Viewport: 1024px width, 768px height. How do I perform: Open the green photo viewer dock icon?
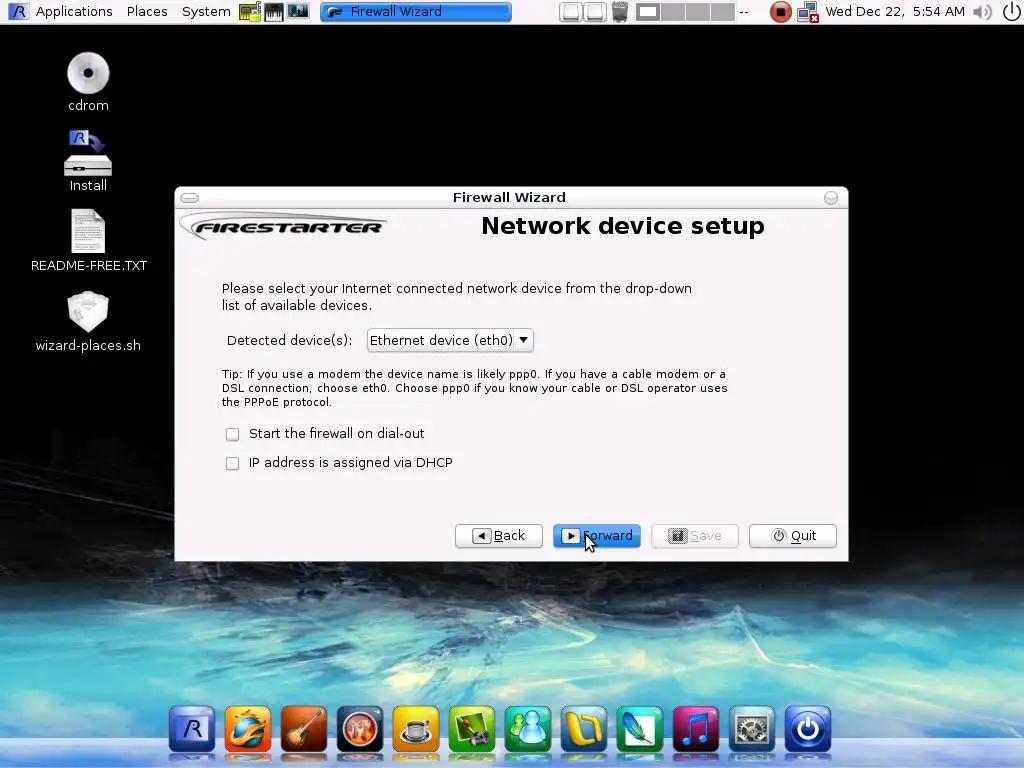point(472,729)
